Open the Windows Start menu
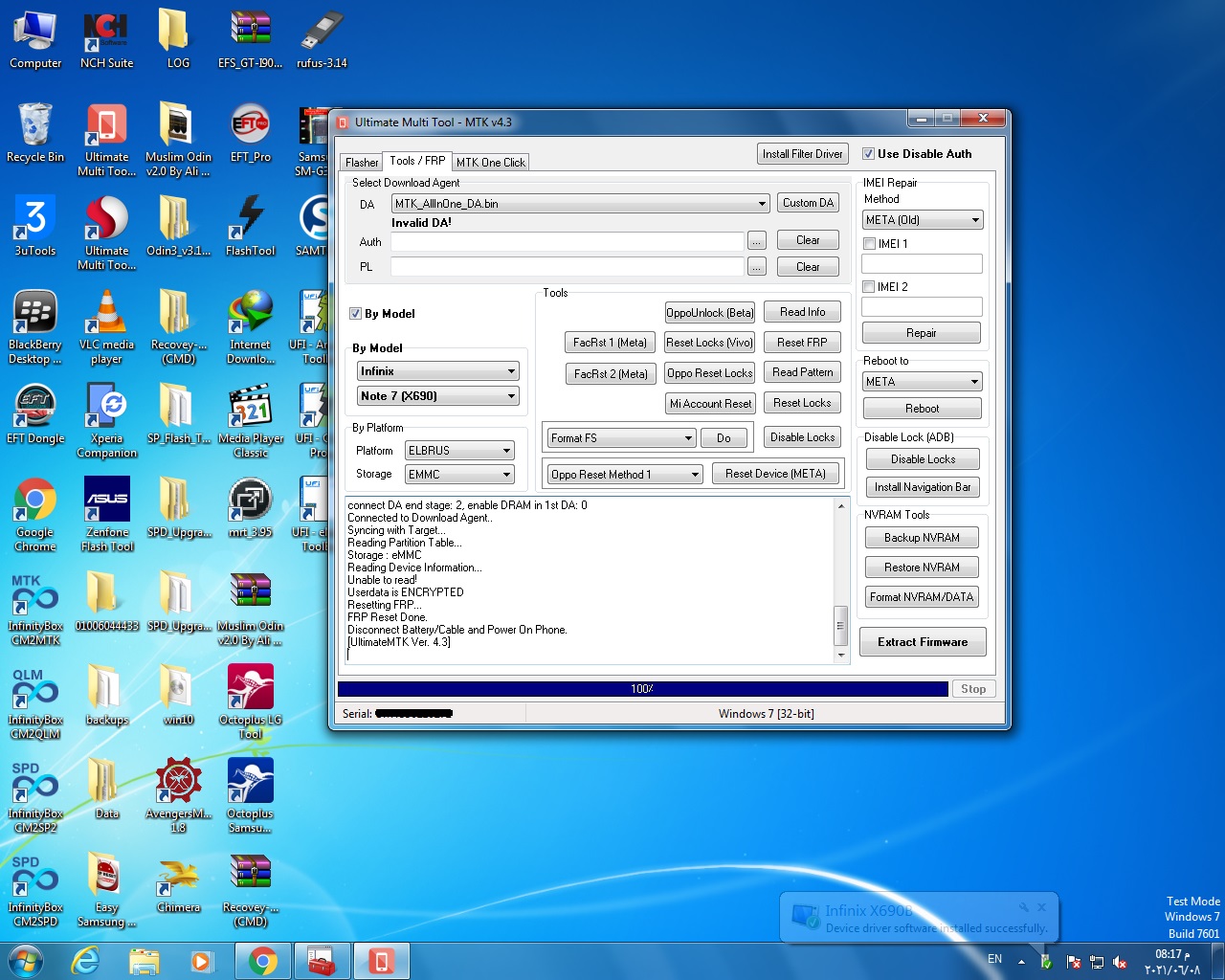 26,961
